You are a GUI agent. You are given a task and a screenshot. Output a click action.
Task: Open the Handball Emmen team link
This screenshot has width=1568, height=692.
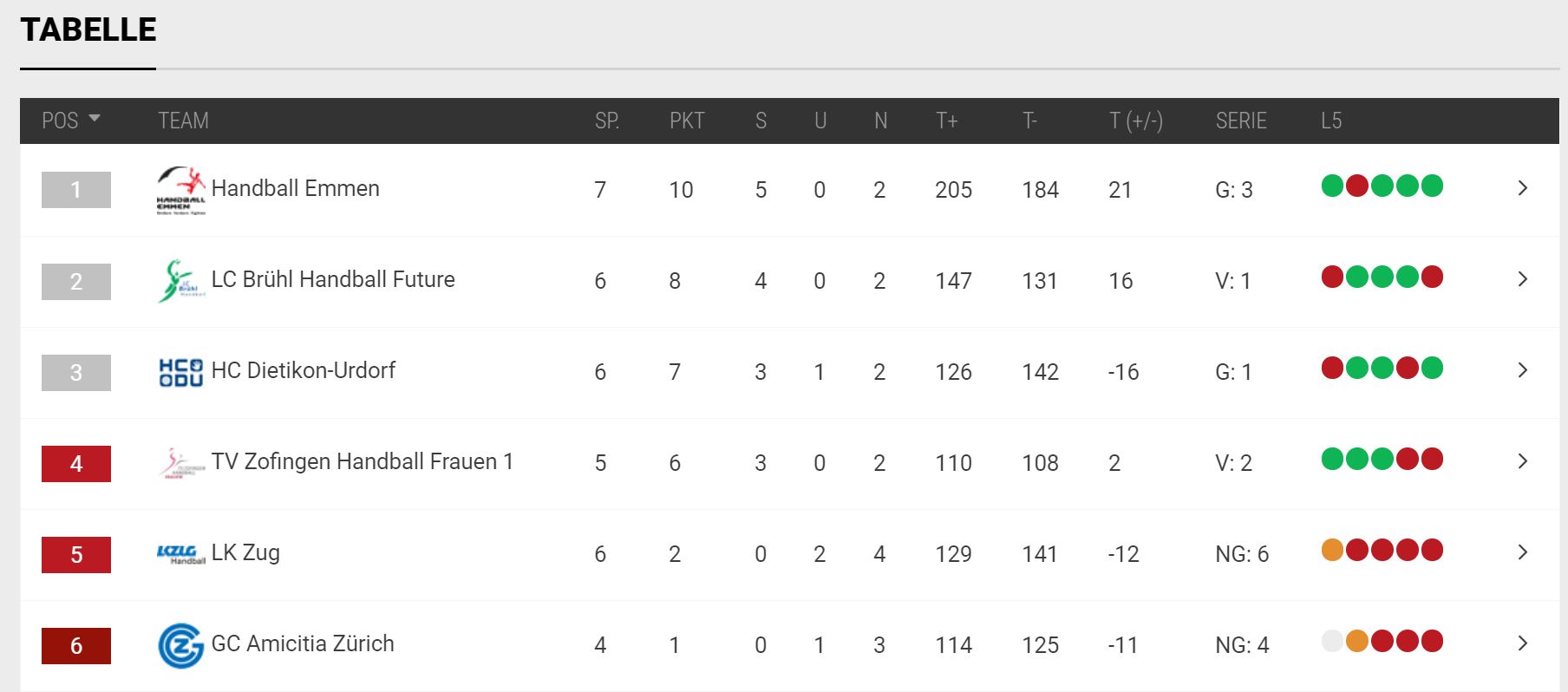tap(296, 188)
